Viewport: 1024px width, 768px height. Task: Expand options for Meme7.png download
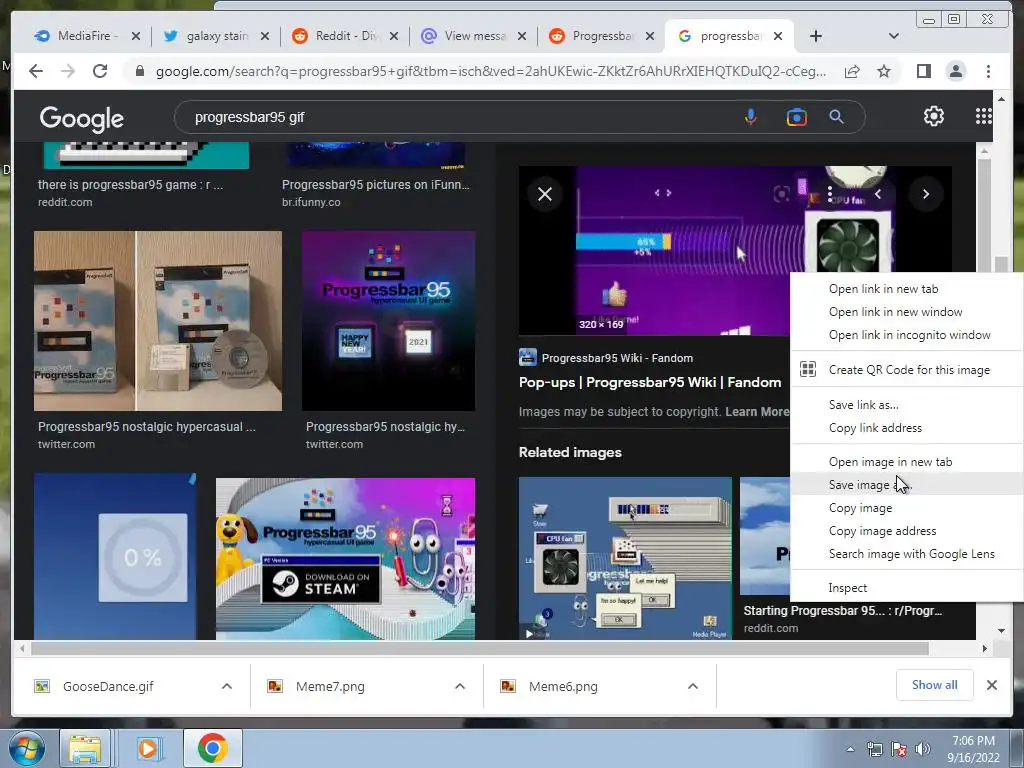tap(460, 686)
